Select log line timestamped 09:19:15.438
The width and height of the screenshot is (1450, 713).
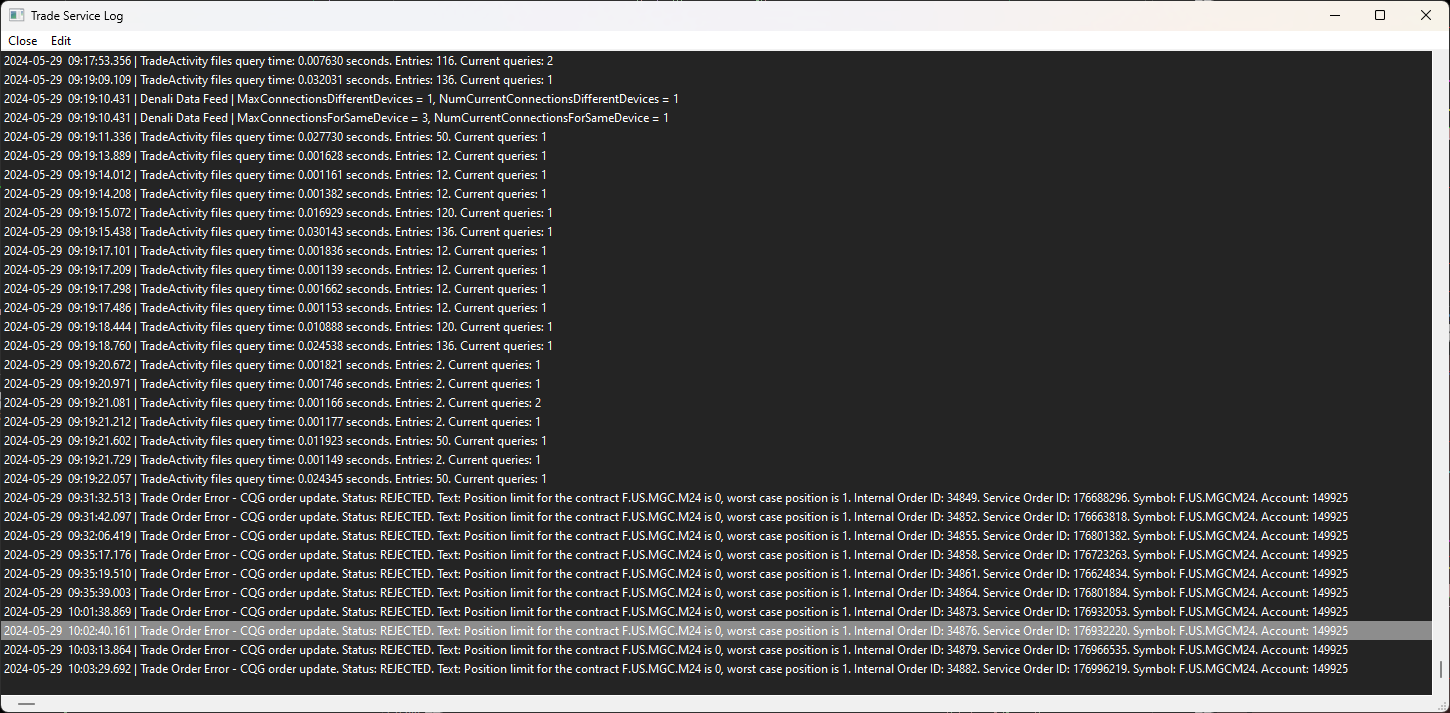click(716, 232)
